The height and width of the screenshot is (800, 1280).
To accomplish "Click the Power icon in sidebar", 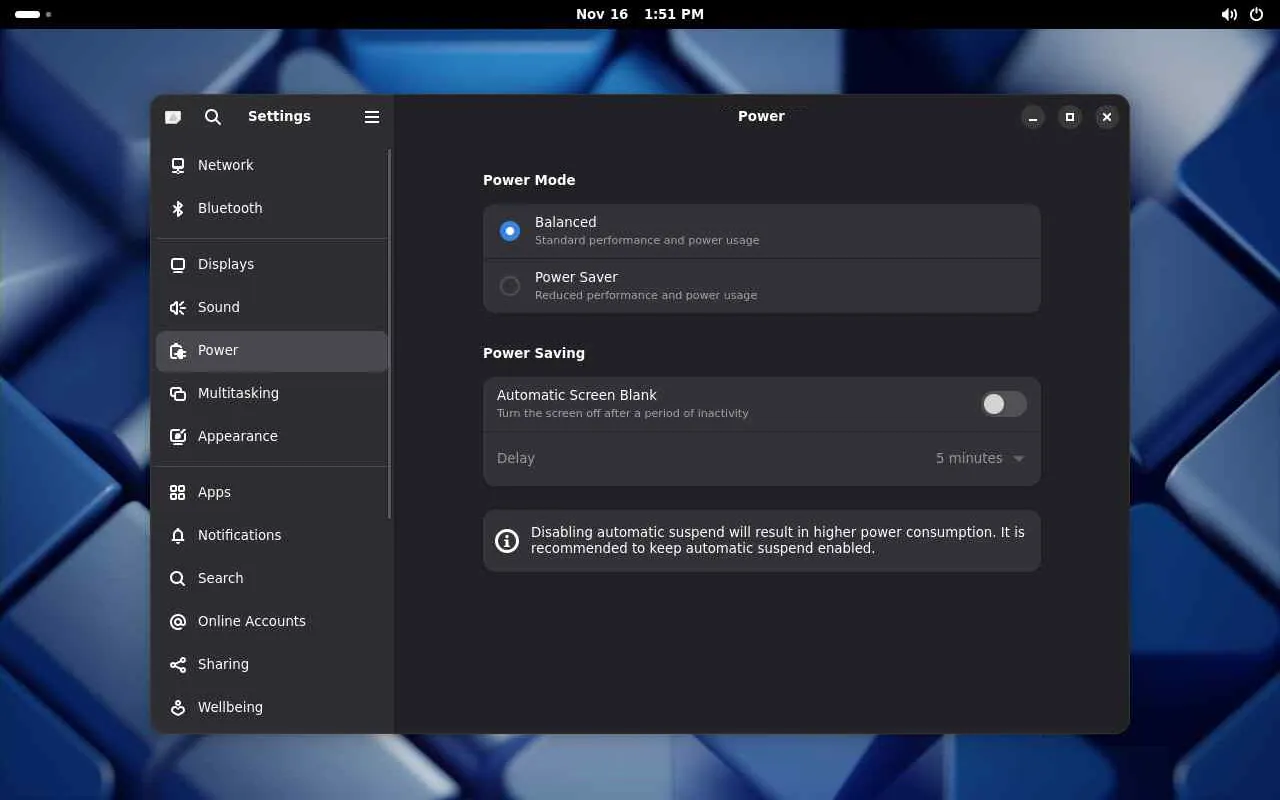I will 178,350.
